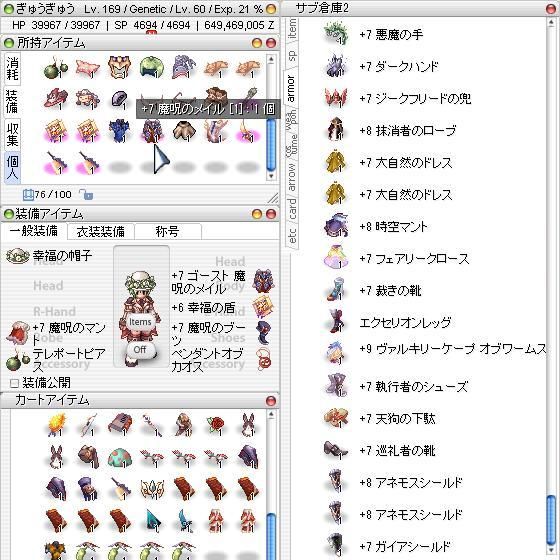Select the +7 巡礼者の靴 icon
Viewport: 560px width, 560px height.
[x=336, y=450]
